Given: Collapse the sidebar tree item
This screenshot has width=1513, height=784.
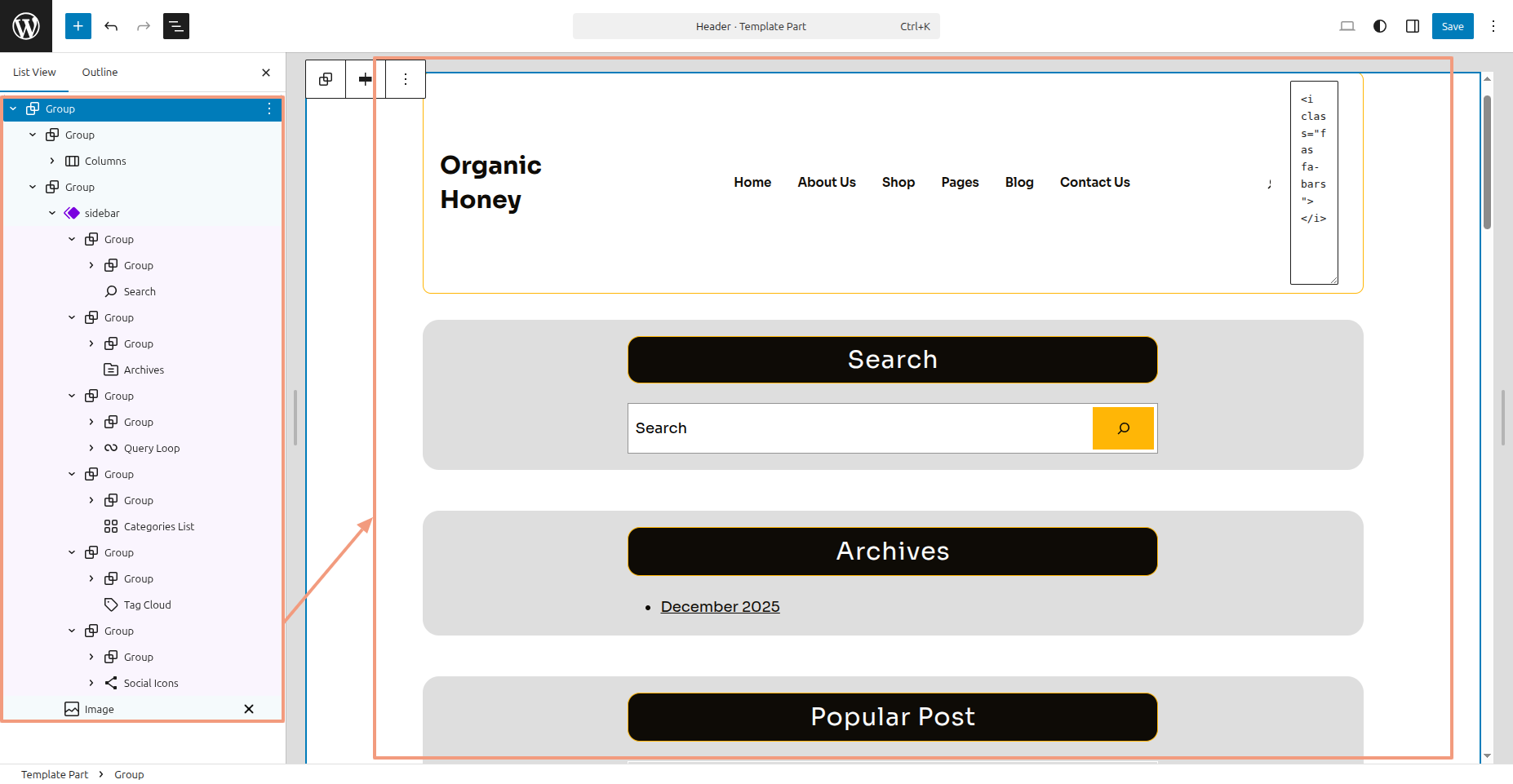Looking at the screenshot, I should click(x=52, y=213).
